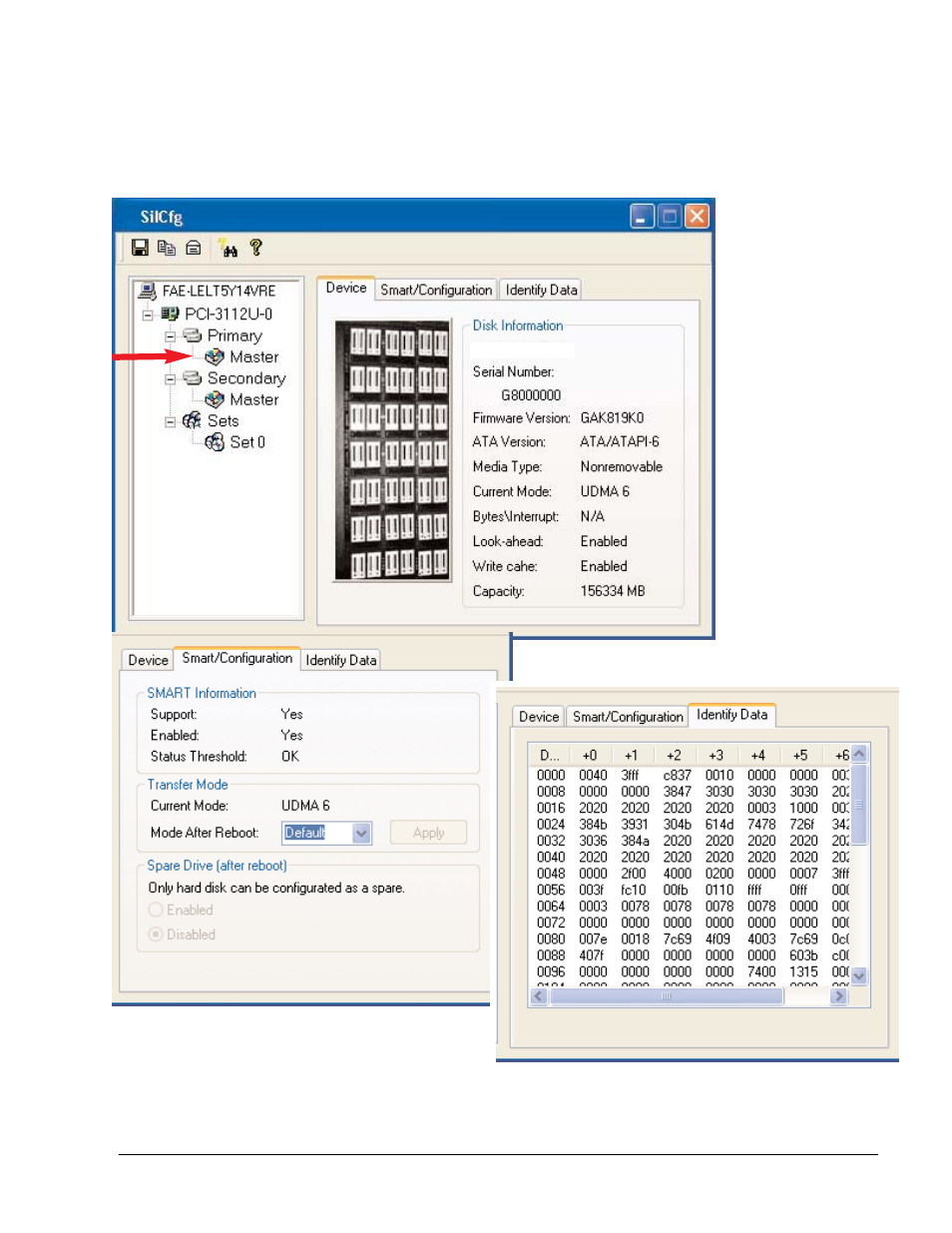Image resolution: width=952 pixels, height=1233 pixels.
Task: Click the vertical scrollbar thumb in hex table
Action: (859, 805)
